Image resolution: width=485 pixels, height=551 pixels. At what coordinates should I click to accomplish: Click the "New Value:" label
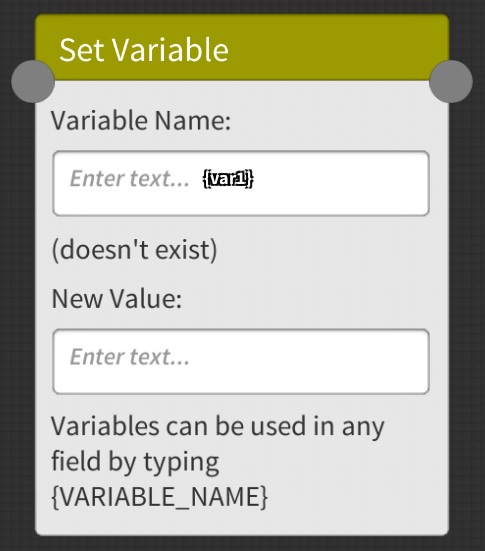(117, 299)
